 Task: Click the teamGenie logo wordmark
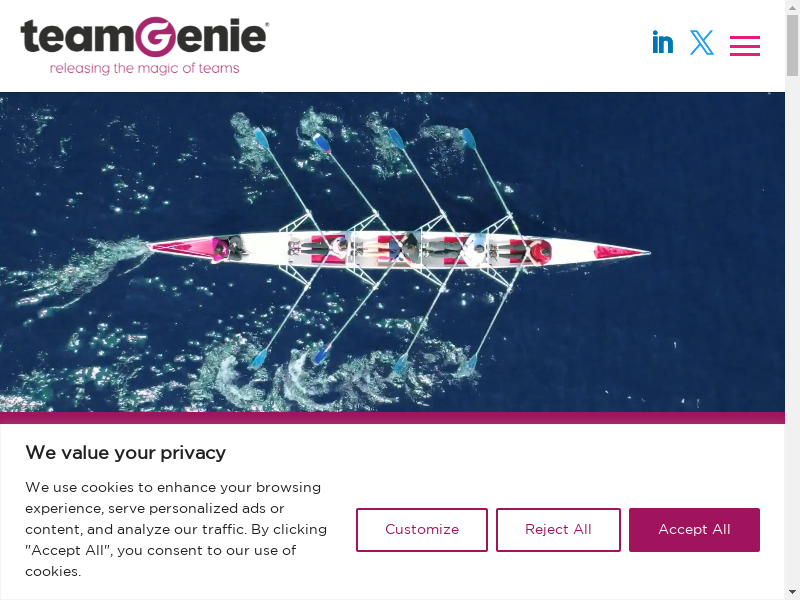pyautogui.click(x=144, y=36)
